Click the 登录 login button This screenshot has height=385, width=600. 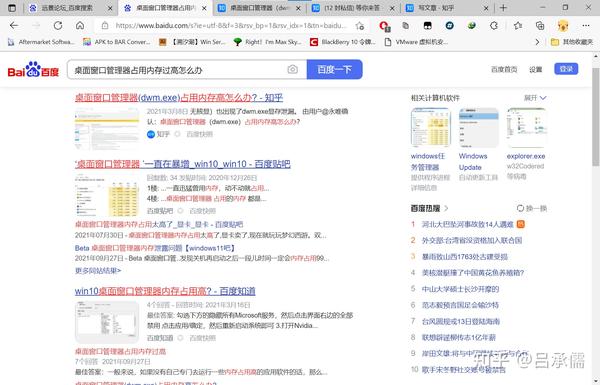tap(566, 69)
